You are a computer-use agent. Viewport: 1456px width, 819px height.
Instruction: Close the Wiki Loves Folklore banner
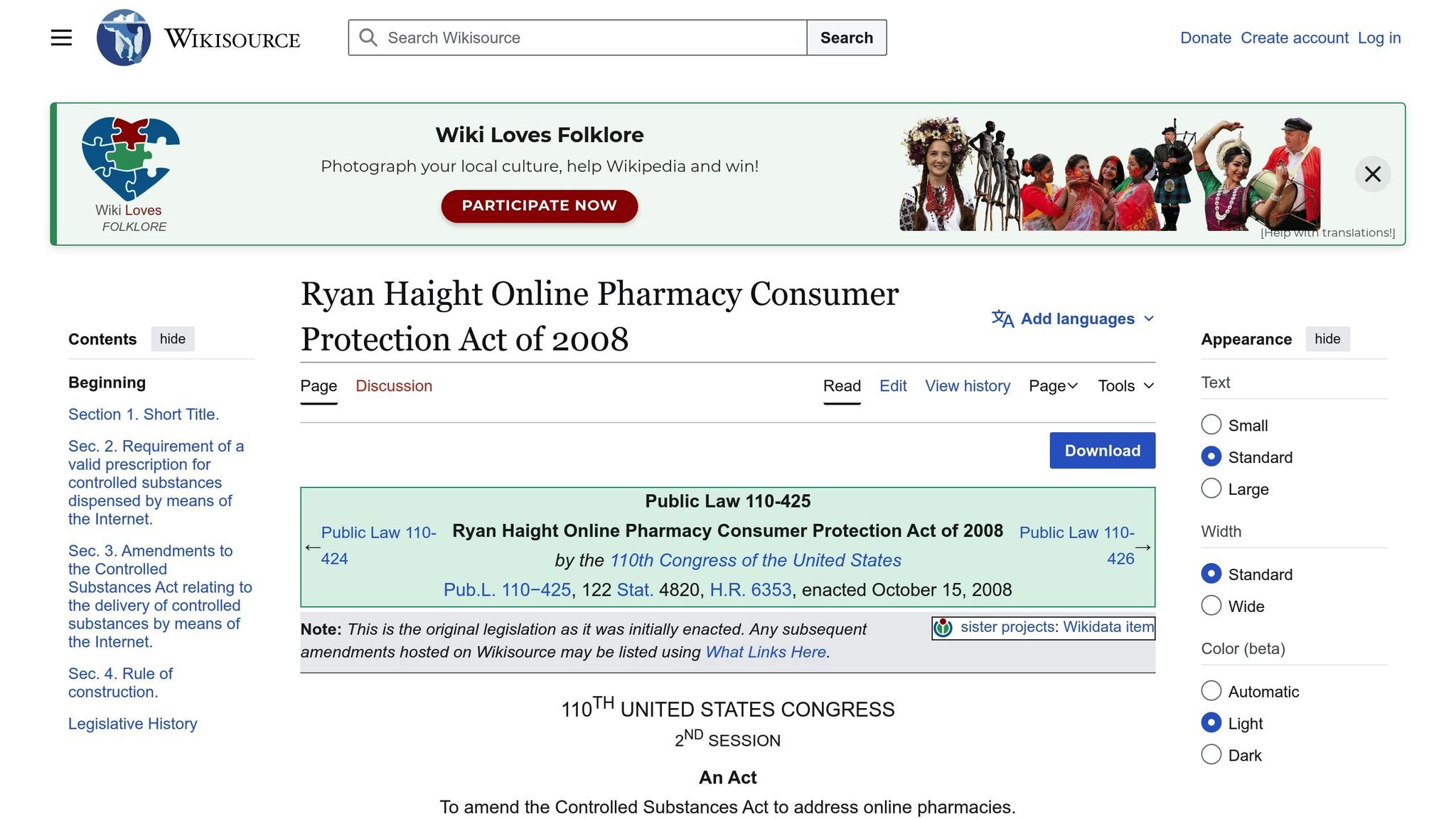click(1372, 174)
